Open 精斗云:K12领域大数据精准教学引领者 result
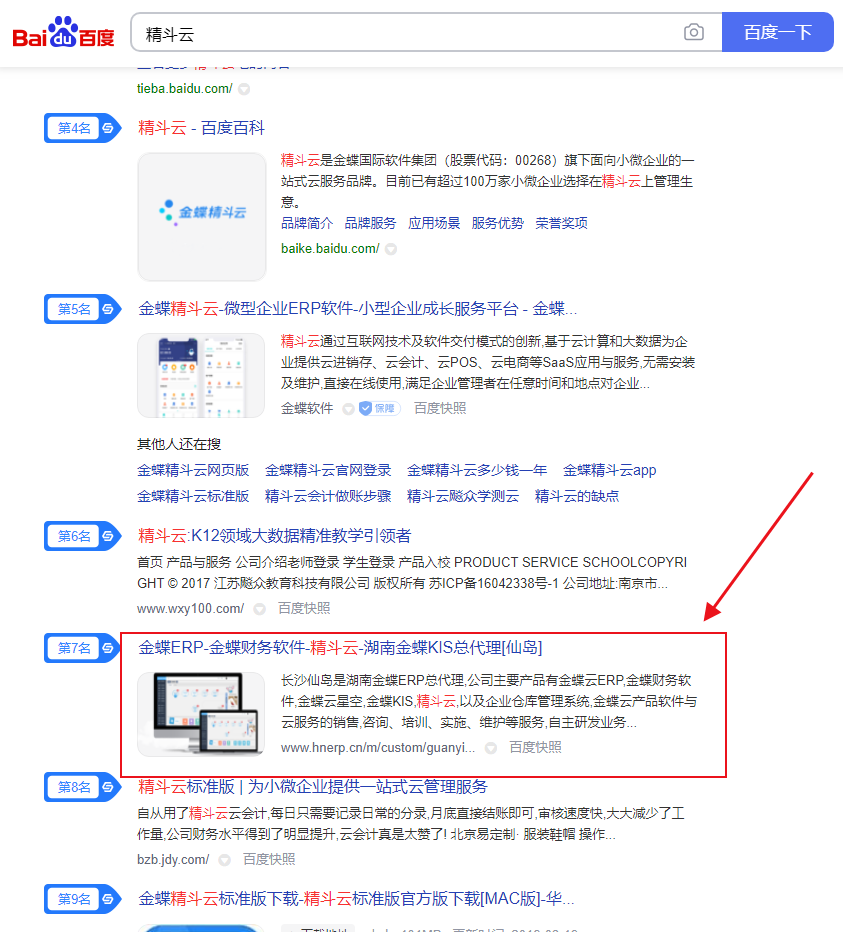This screenshot has height=932, width=843. click(274, 536)
